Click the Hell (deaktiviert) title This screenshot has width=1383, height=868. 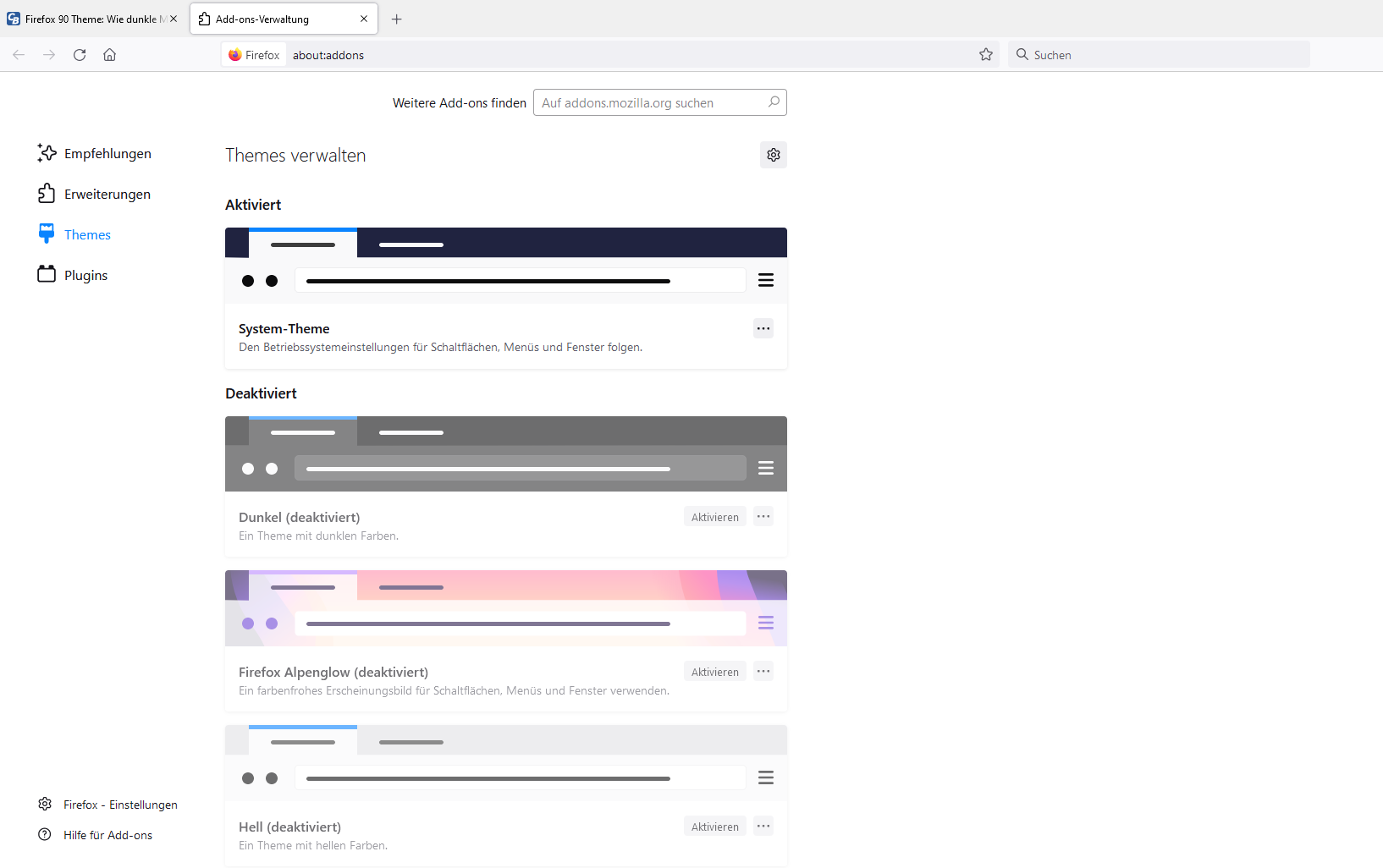[x=290, y=827]
